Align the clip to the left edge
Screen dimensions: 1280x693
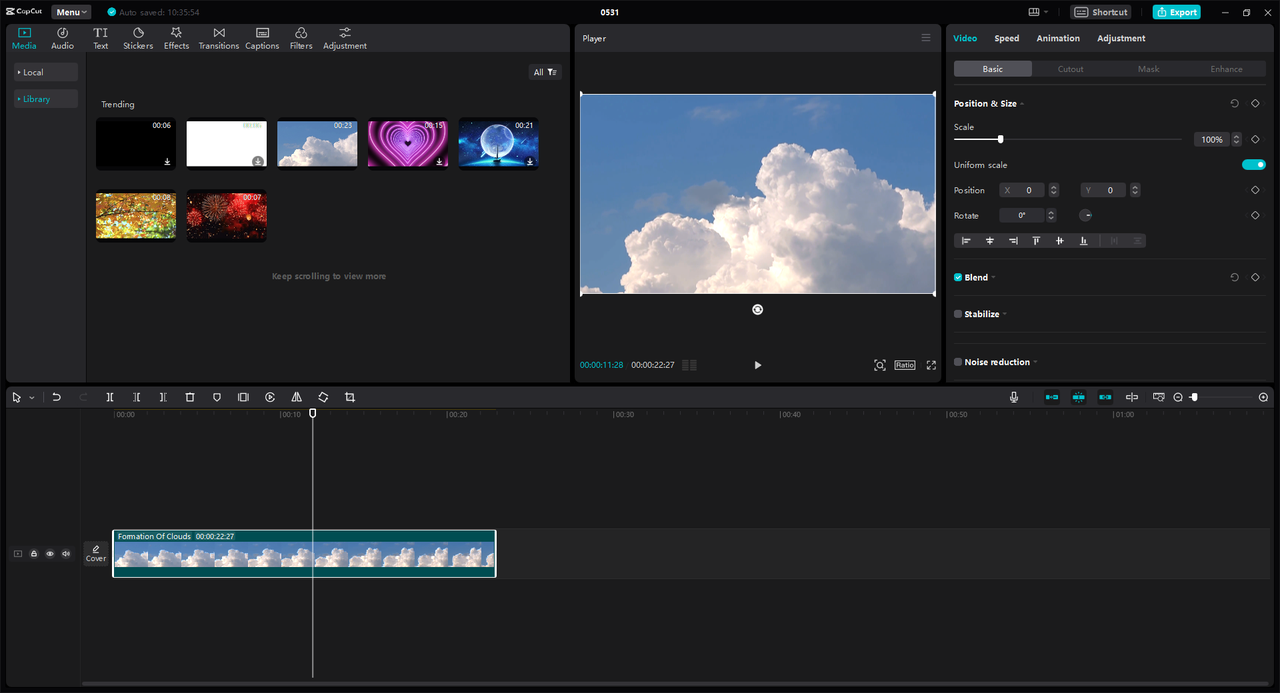tap(966, 241)
